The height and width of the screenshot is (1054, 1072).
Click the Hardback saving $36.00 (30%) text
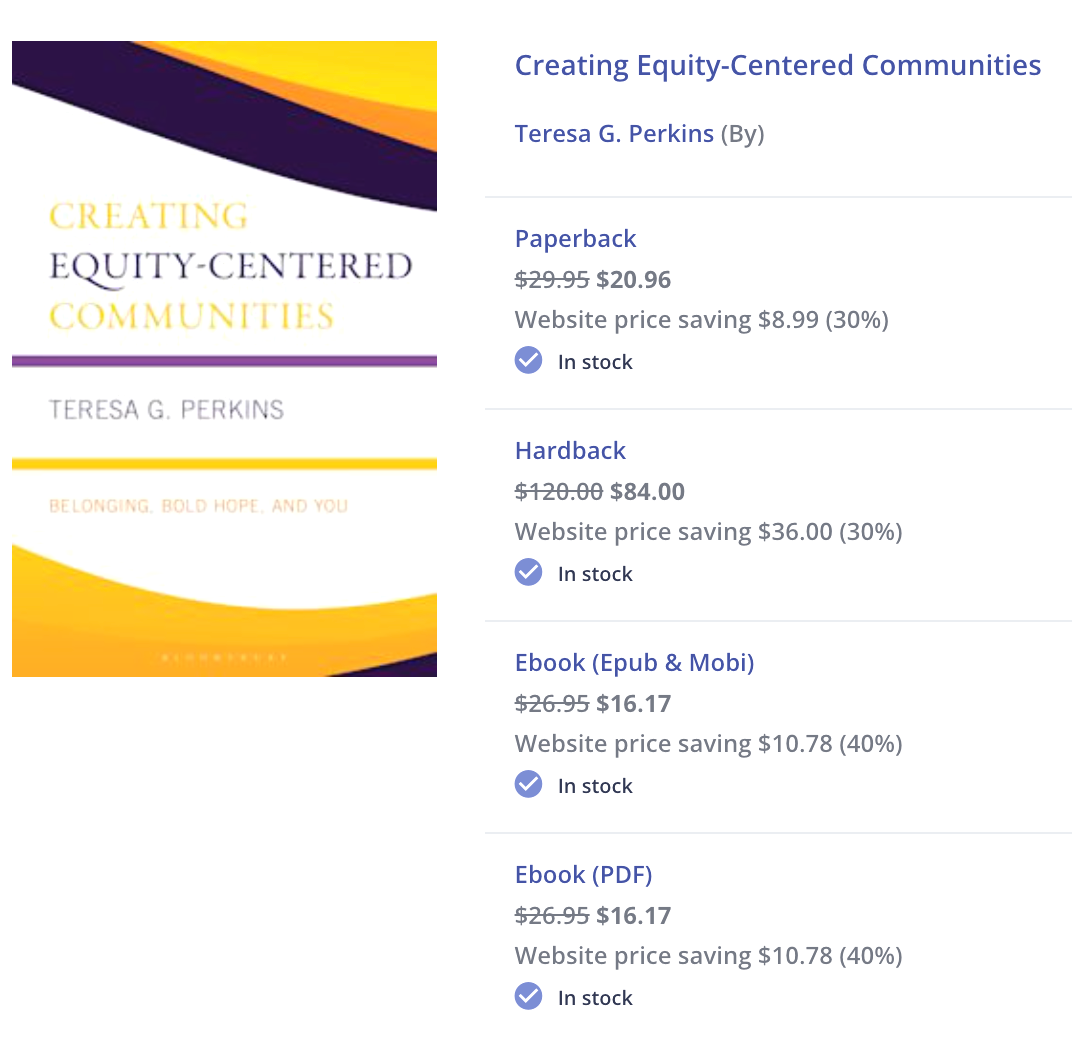point(708,532)
